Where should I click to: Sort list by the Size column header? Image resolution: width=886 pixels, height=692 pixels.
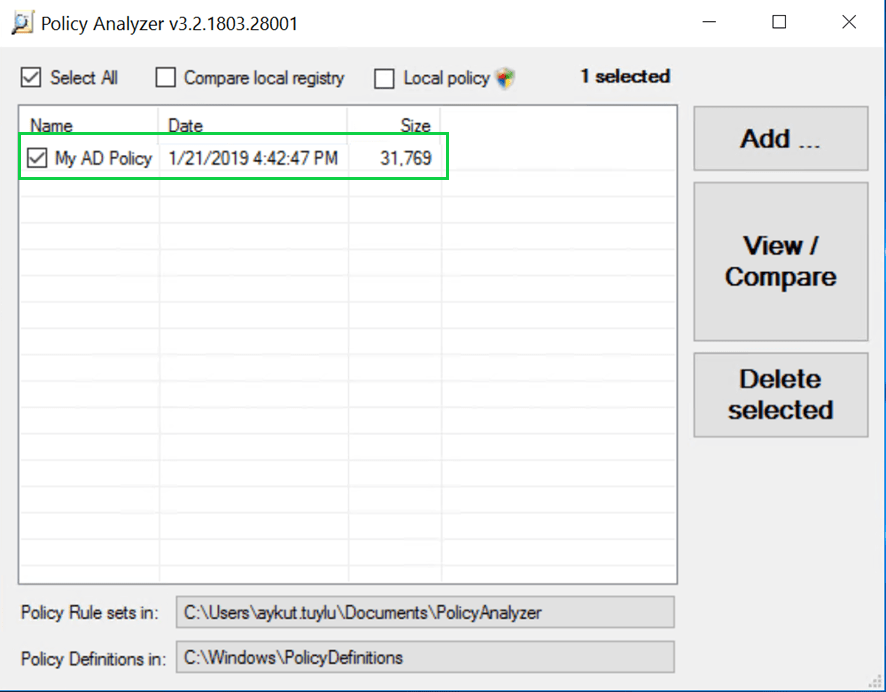415,126
